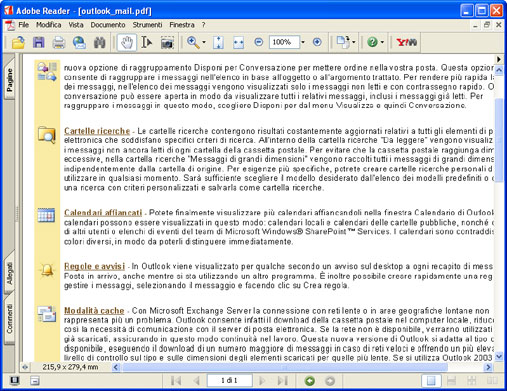Screen dimensions: 507x391
Task: Open the Vista menu
Action: coord(76,25)
